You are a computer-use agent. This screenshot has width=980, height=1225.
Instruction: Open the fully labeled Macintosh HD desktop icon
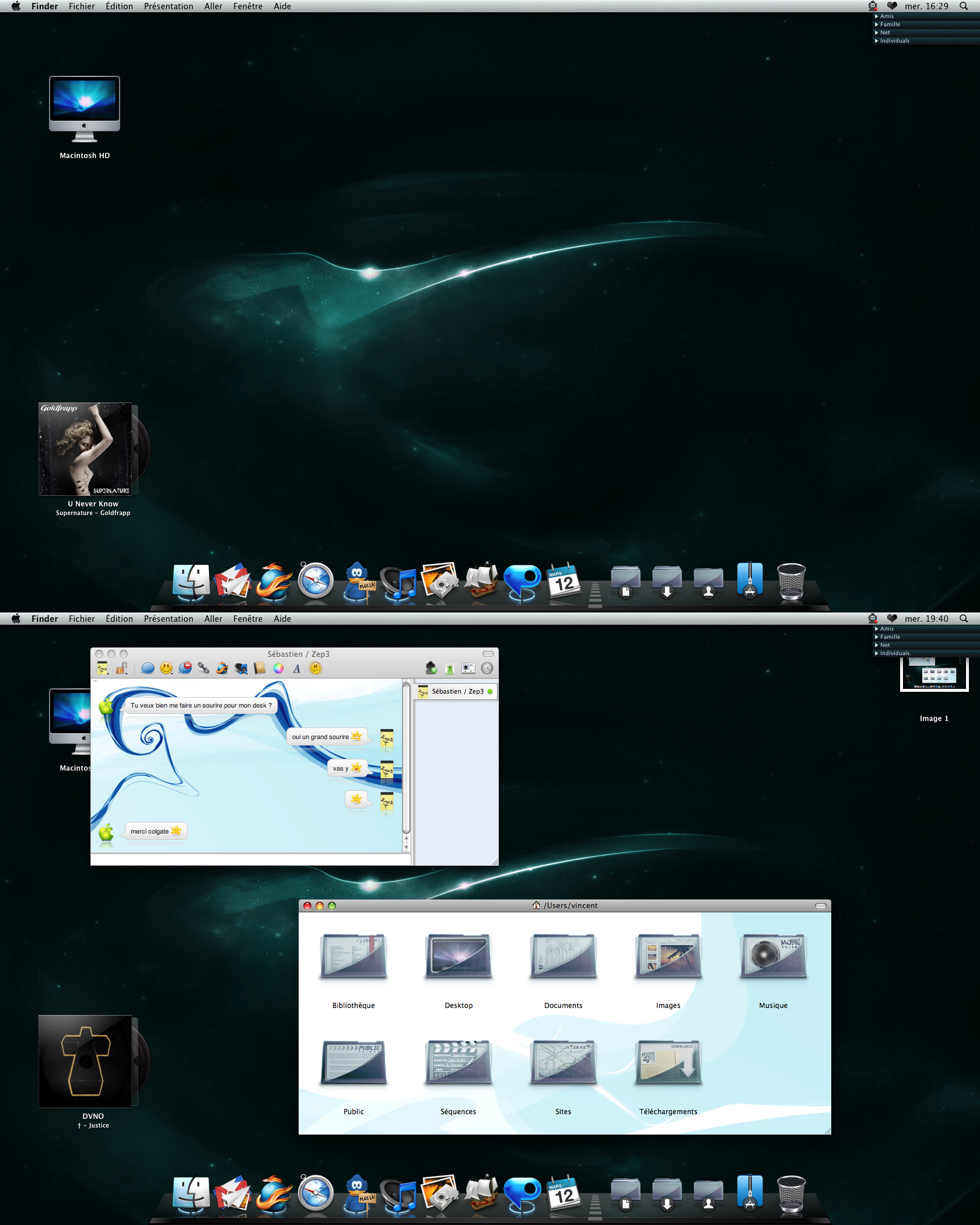click(85, 110)
